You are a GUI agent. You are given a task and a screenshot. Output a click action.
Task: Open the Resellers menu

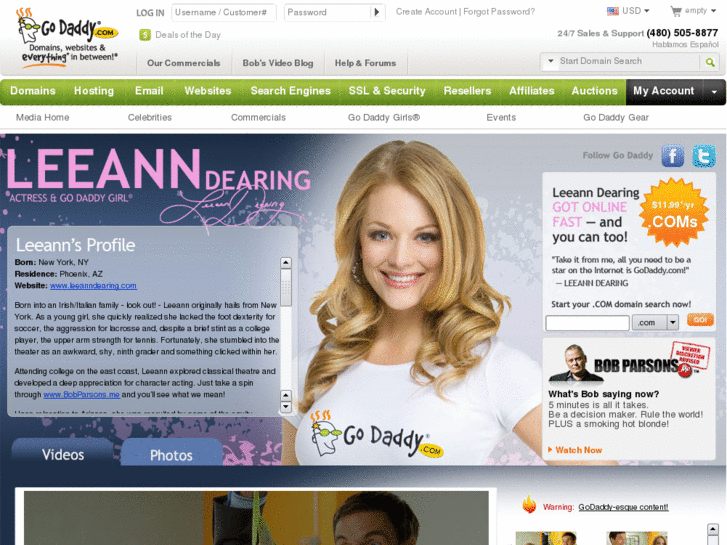click(x=467, y=91)
